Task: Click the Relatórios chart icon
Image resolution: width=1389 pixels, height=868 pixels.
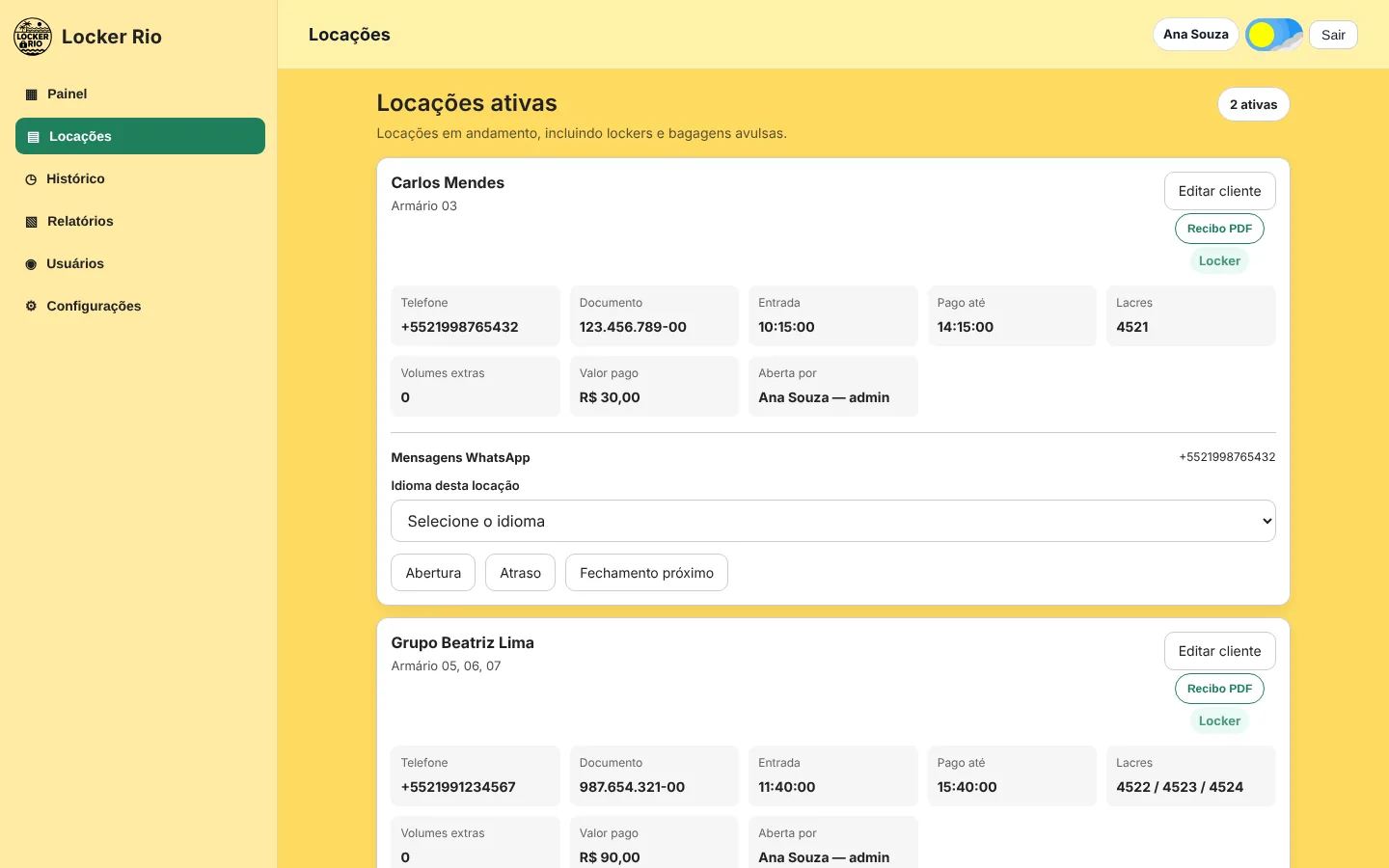Action: coord(31,222)
